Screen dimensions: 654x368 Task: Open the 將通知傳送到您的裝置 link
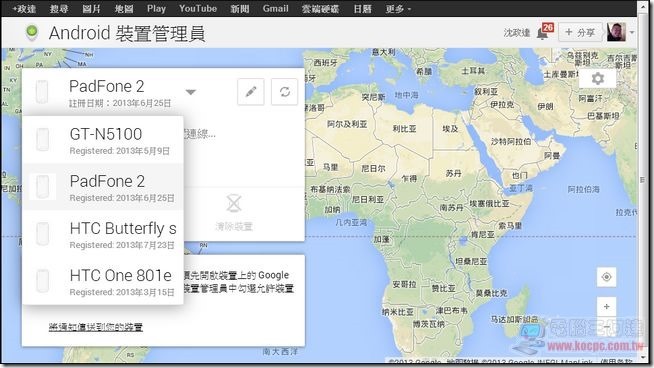[x=96, y=327]
